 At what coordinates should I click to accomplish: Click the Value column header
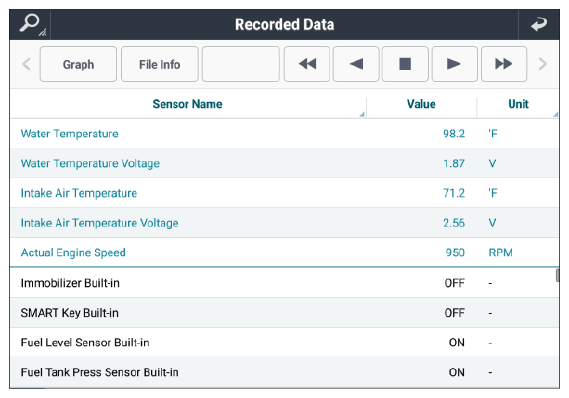[421, 104]
